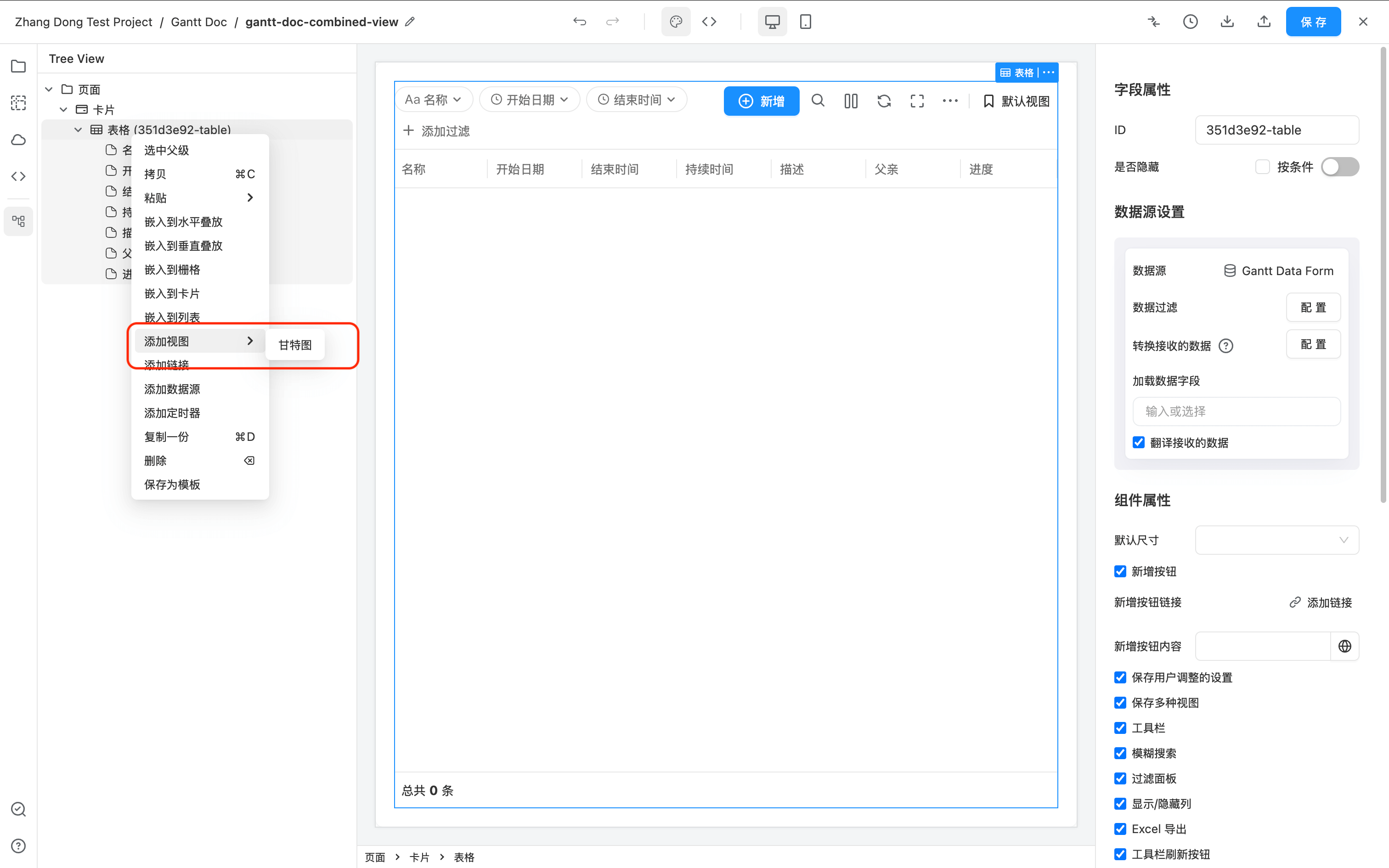Click 配置 button for 转换接收的数据
The height and width of the screenshot is (868, 1389).
point(1313,344)
